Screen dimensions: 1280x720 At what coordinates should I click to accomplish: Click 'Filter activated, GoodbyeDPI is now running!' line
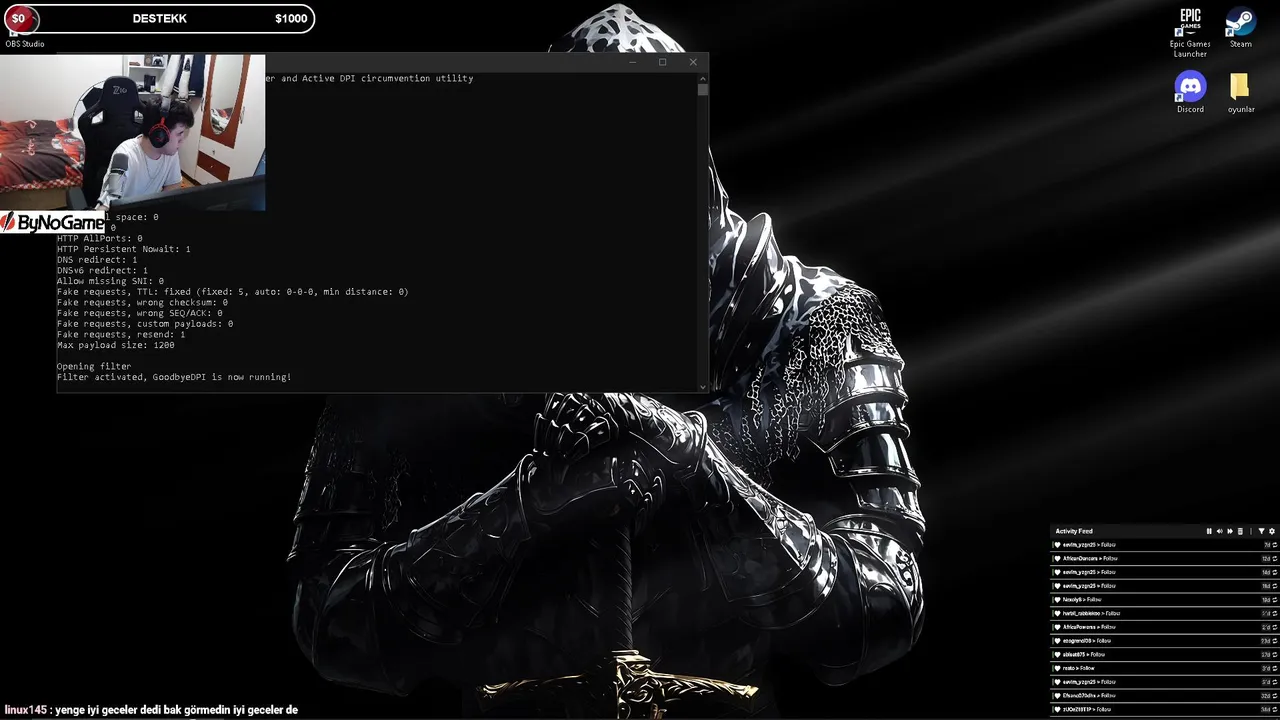tap(174, 377)
